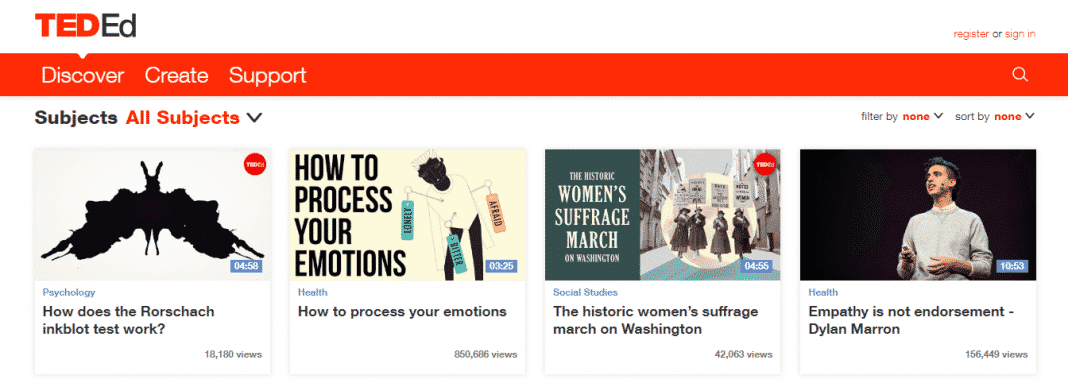Open the Support menu
Screen dimensions: 1068x387
(268, 75)
